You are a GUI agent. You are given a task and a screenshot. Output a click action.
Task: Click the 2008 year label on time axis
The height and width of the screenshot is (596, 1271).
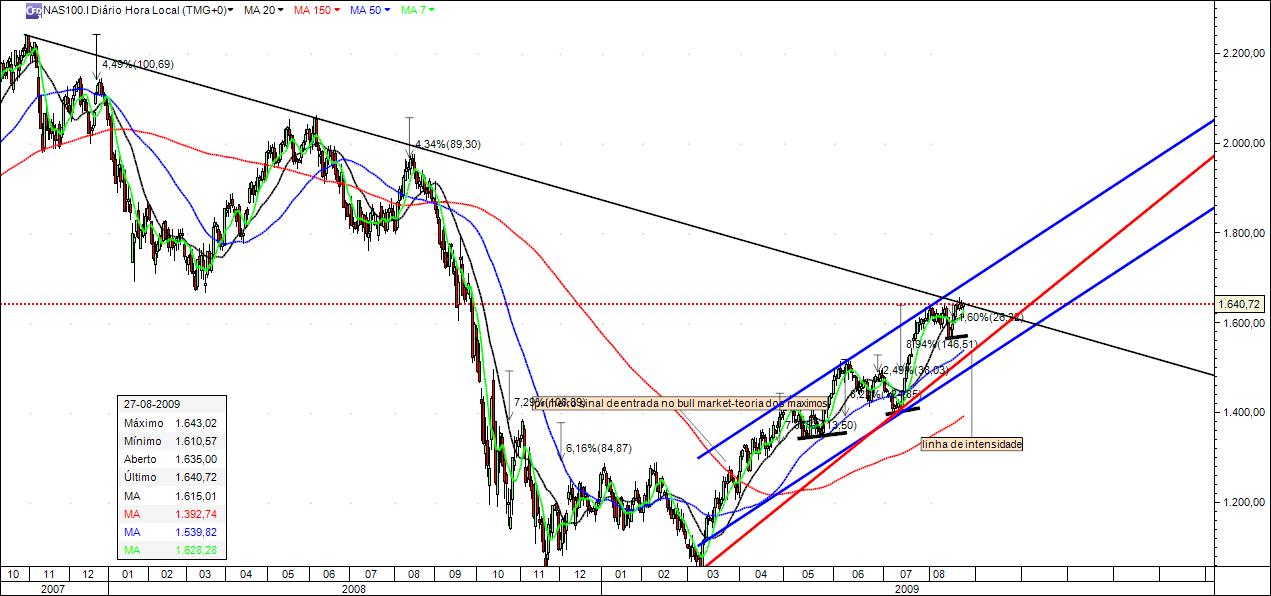pyautogui.click(x=354, y=589)
